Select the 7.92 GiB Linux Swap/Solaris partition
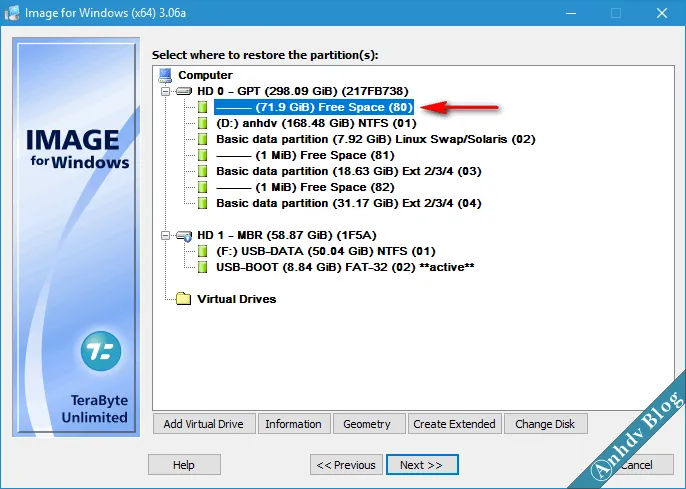Image resolution: width=686 pixels, height=489 pixels. pyautogui.click(x=376, y=139)
